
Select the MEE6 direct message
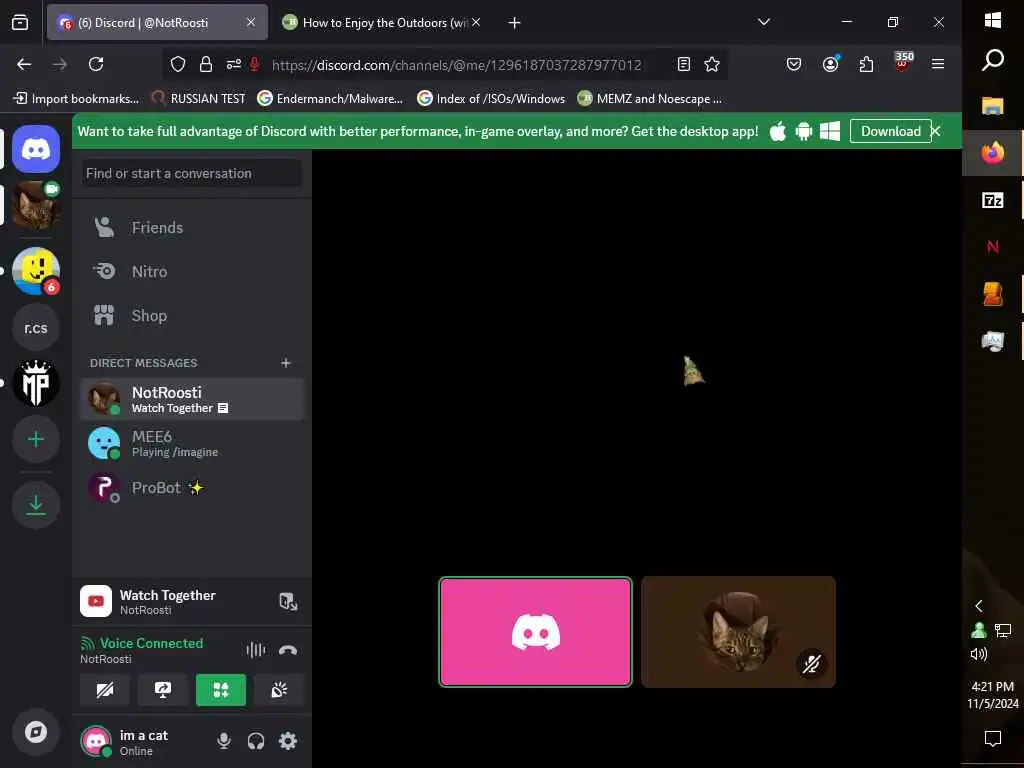[x=192, y=443]
